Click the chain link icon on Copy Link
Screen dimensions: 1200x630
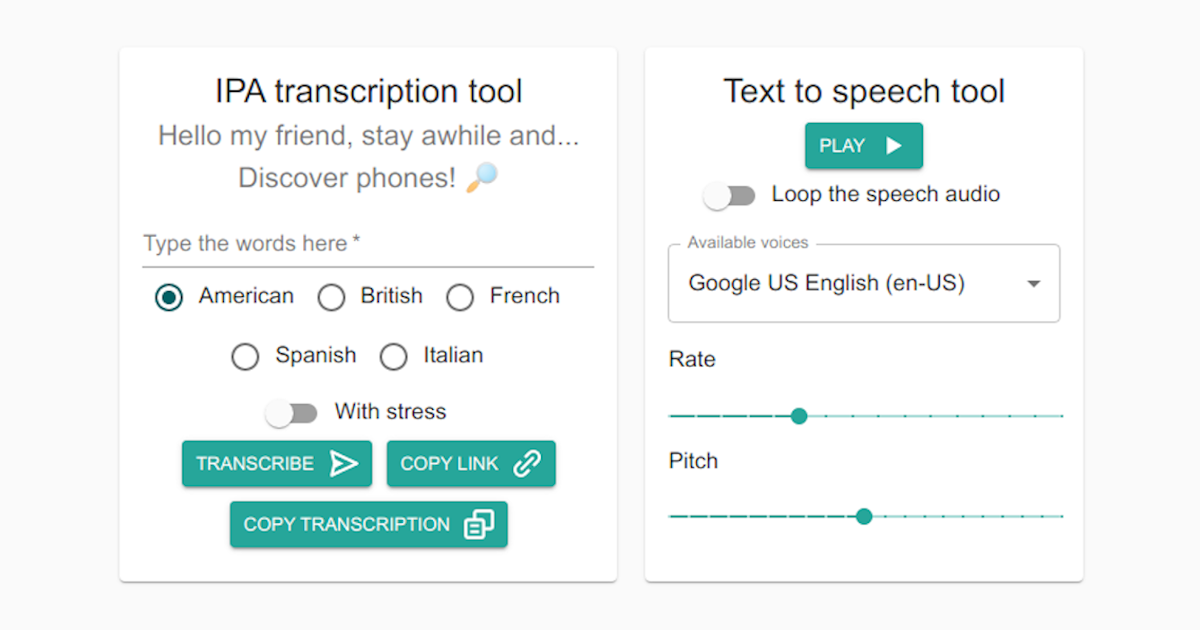(527, 463)
